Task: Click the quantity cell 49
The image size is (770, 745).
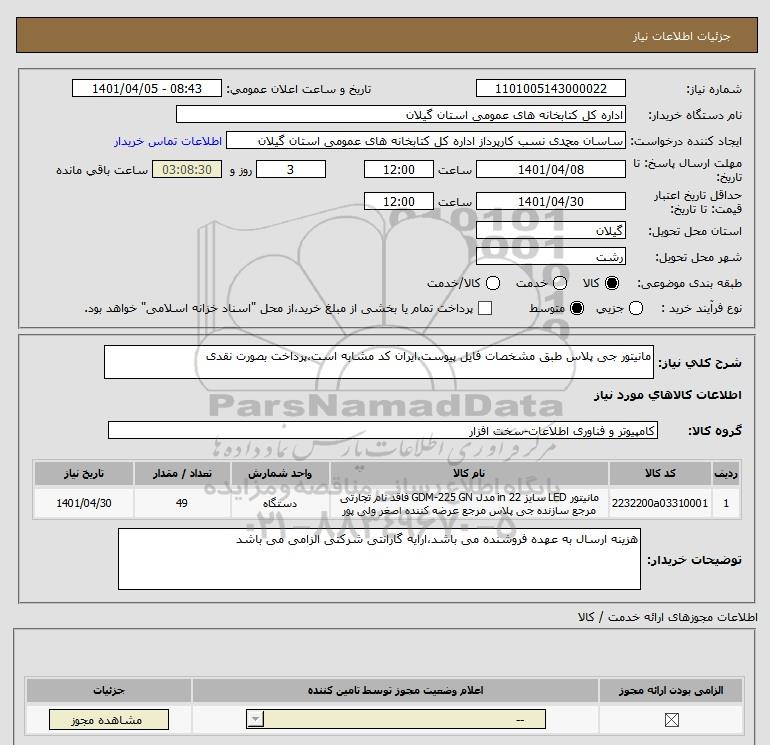Action: click(182, 503)
